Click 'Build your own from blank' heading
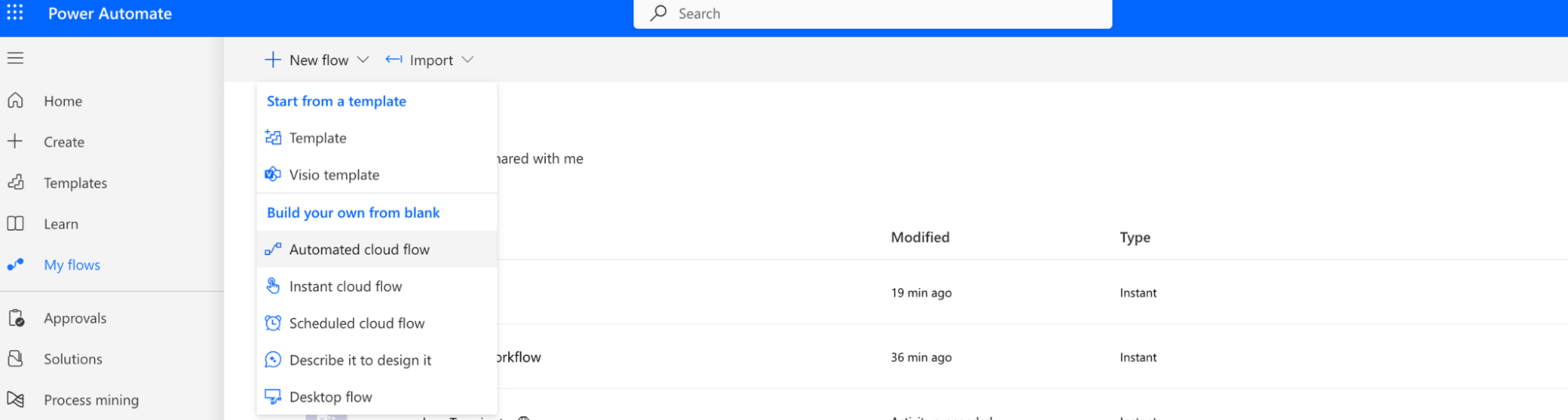This screenshot has height=420, width=1568. (353, 213)
